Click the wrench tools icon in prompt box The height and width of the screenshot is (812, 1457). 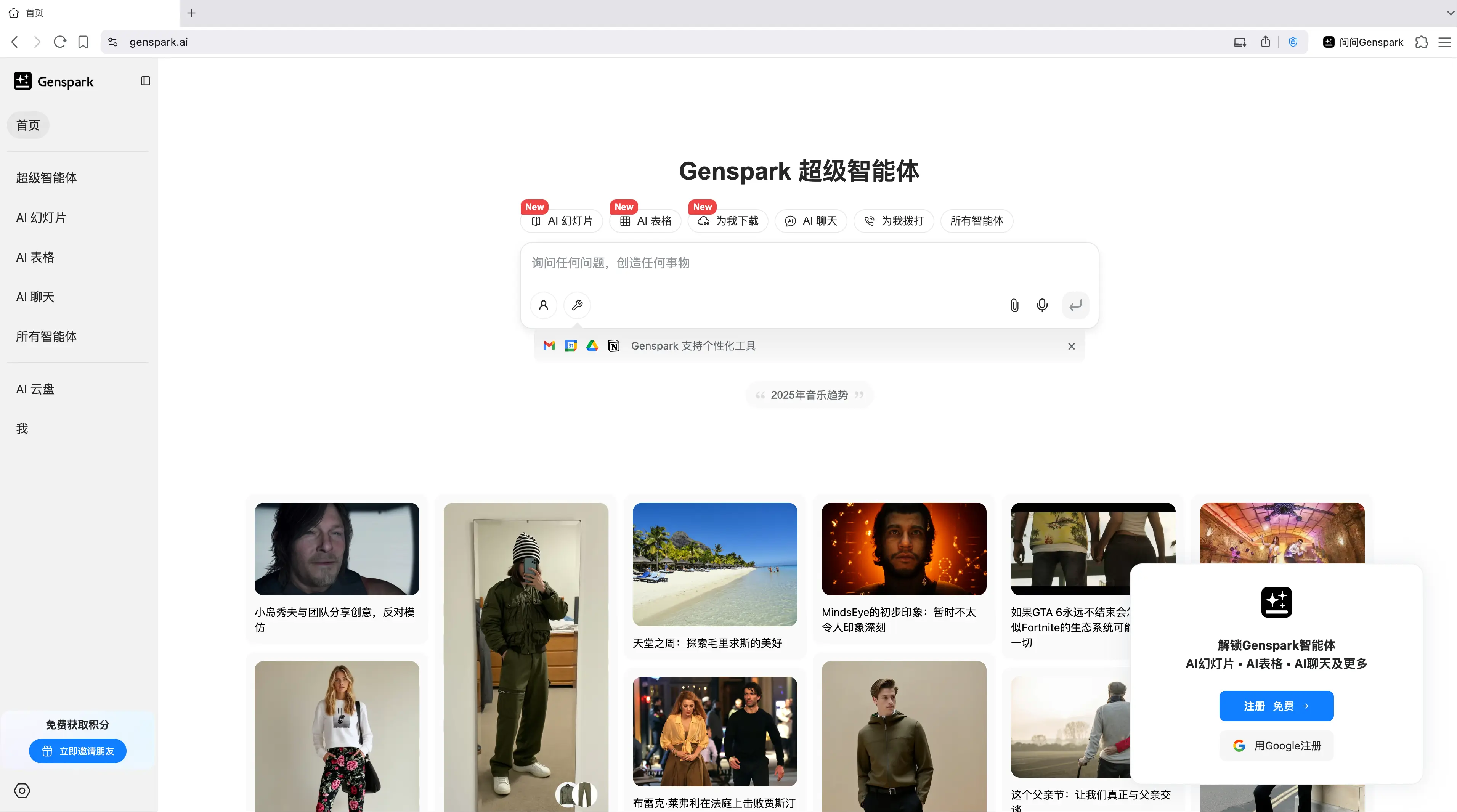[577, 305]
